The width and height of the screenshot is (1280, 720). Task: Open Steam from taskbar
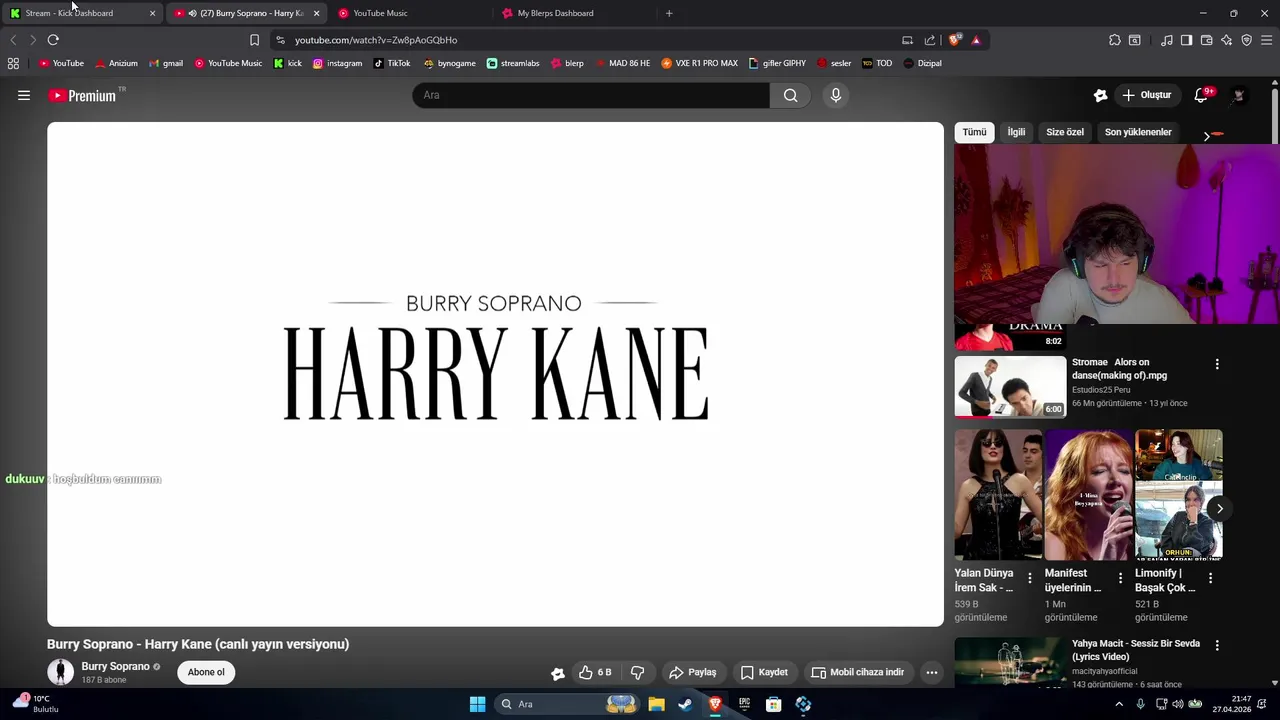pos(685,704)
